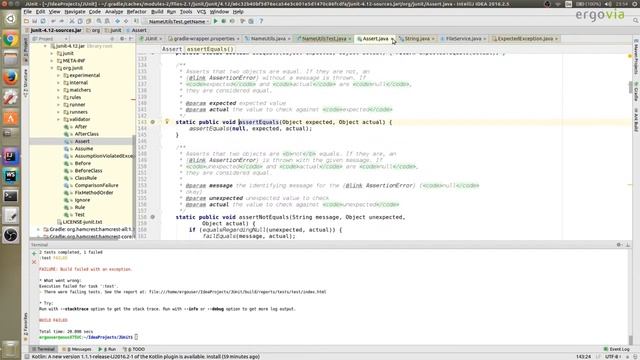Collapse the junit-4.12.jar library node
The image size is (640, 360).
point(45,46)
